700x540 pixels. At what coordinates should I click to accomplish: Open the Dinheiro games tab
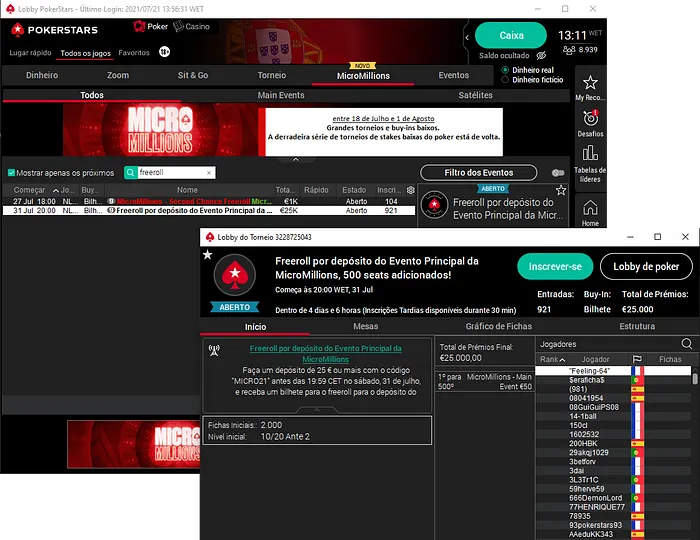42,75
